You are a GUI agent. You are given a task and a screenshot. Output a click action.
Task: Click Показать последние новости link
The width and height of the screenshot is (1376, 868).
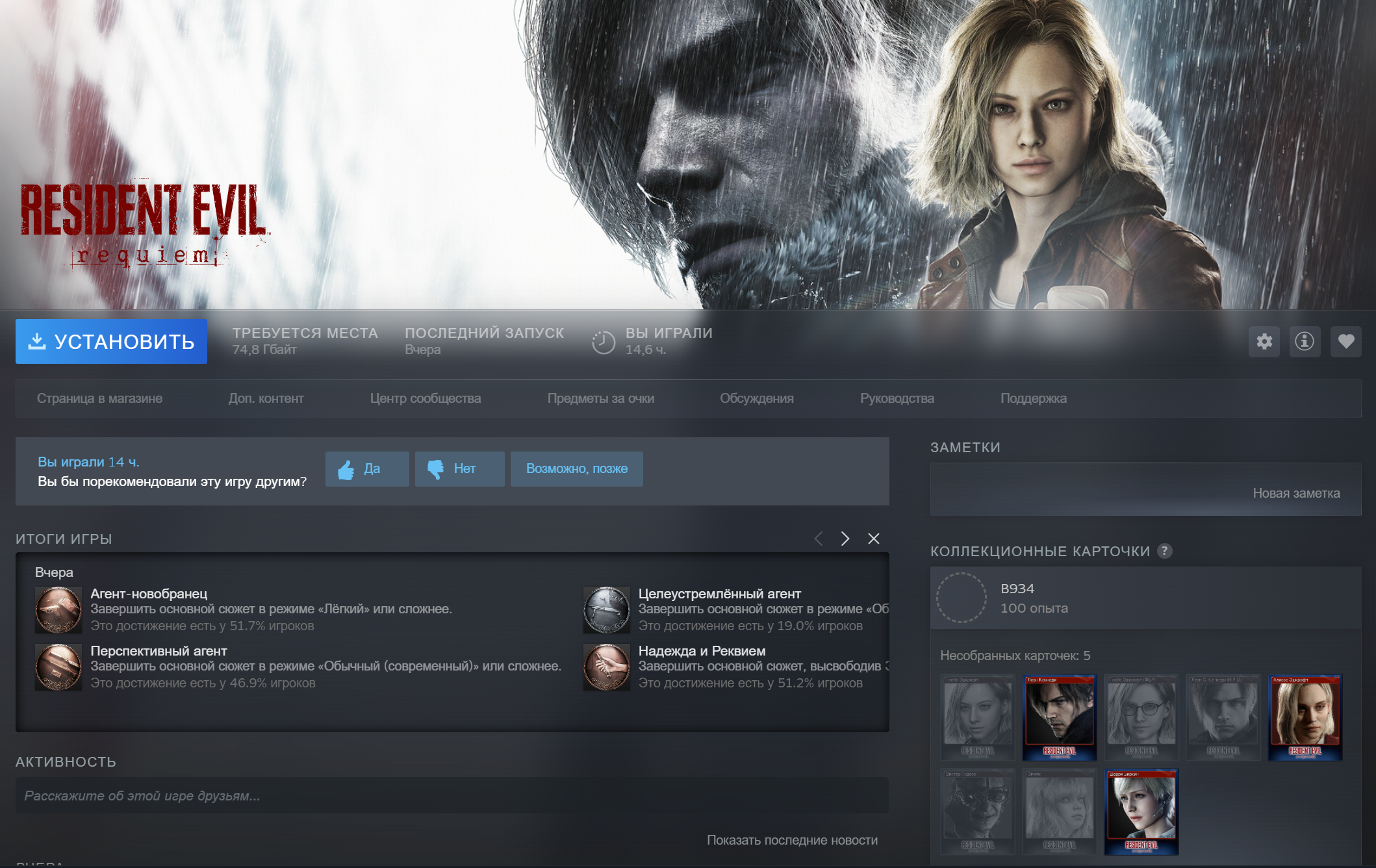(791, 840)
